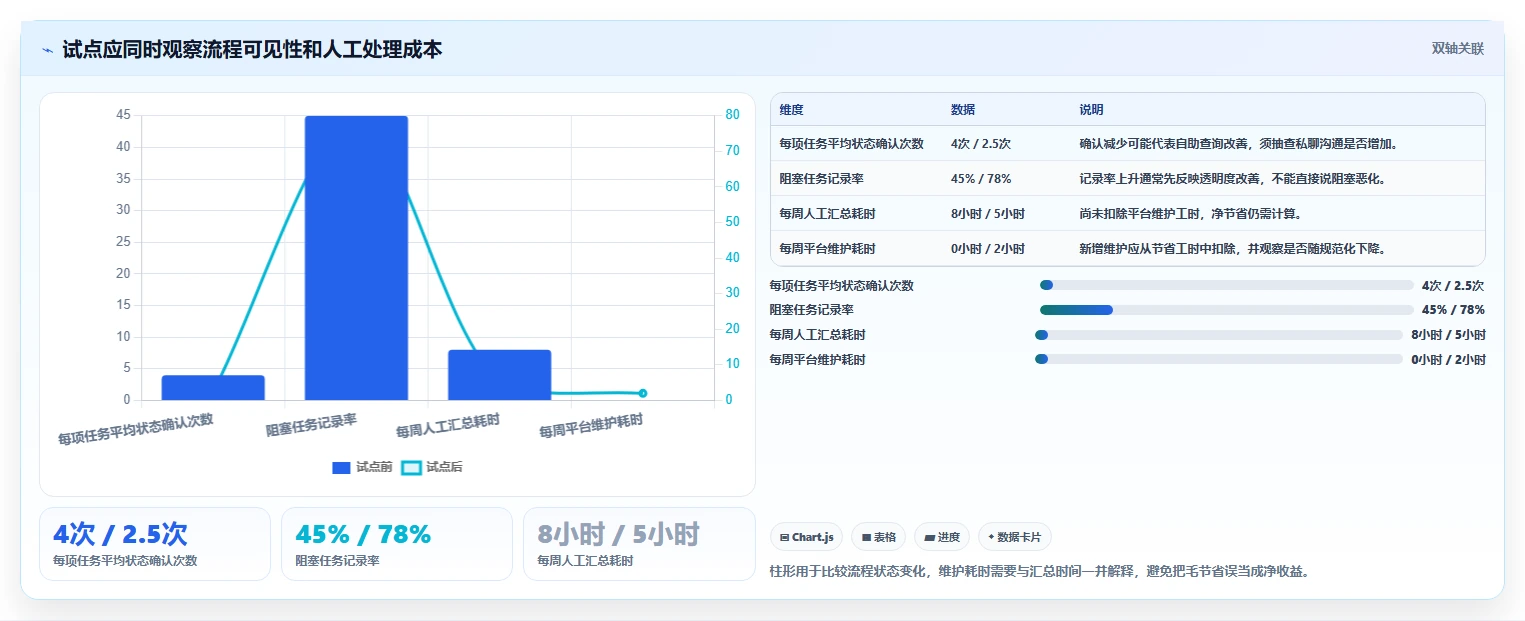Screen dimensions: 1525x621
Task: Click the teal line endpoint above 每周平台维护耗时
Action: point(643,393)
